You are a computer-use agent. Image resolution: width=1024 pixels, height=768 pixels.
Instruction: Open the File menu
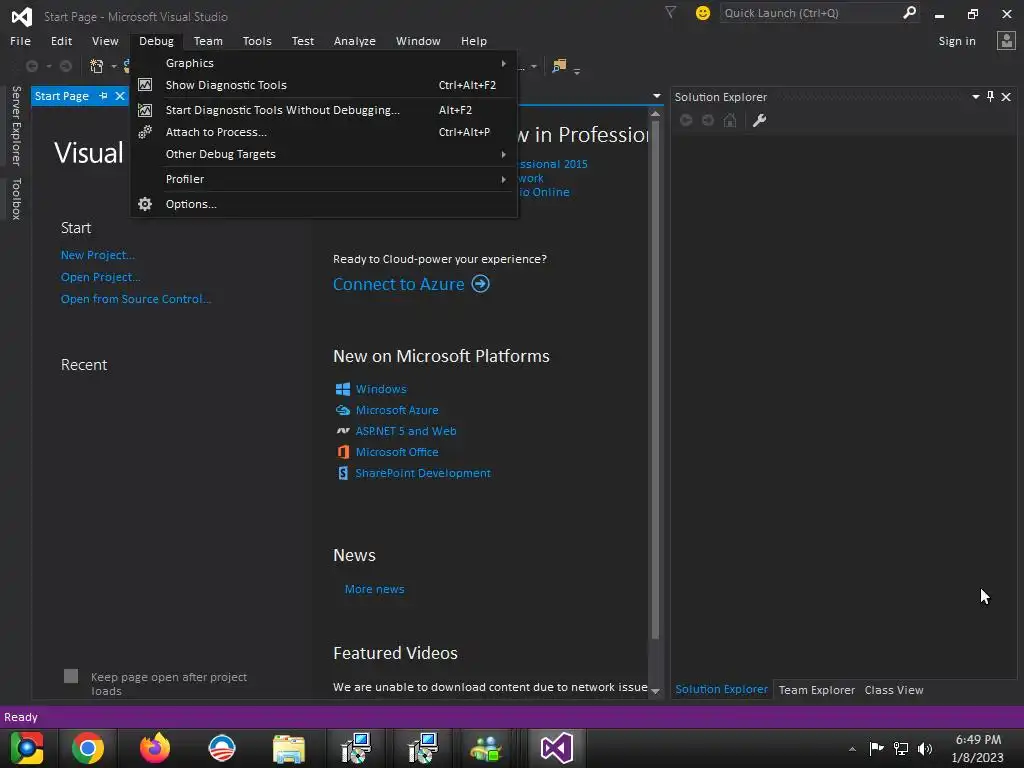tap(20, 40)
